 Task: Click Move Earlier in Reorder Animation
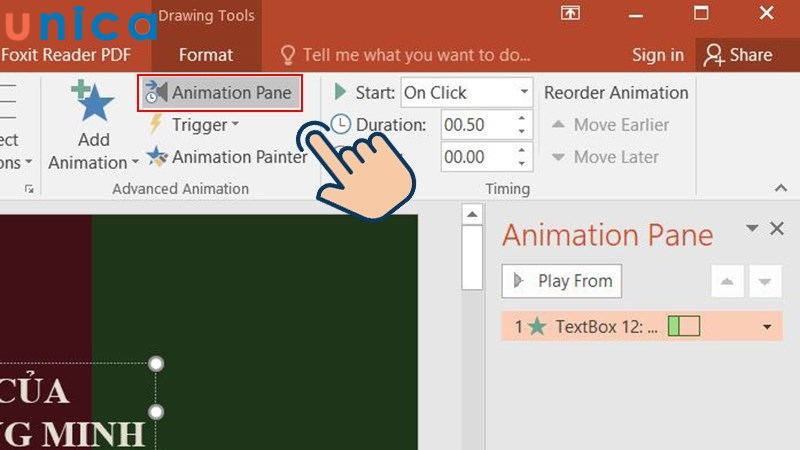610,125
